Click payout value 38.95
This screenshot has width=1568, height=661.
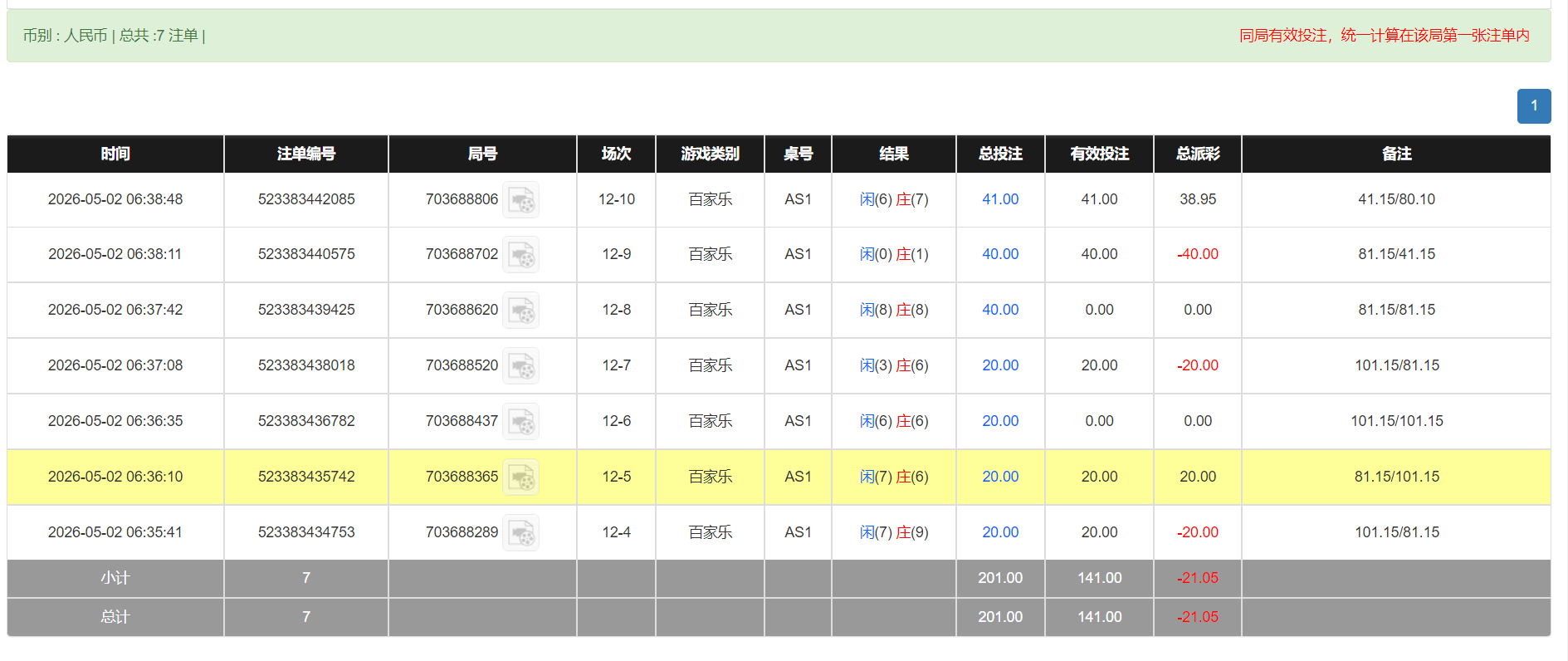point(1198,199)
